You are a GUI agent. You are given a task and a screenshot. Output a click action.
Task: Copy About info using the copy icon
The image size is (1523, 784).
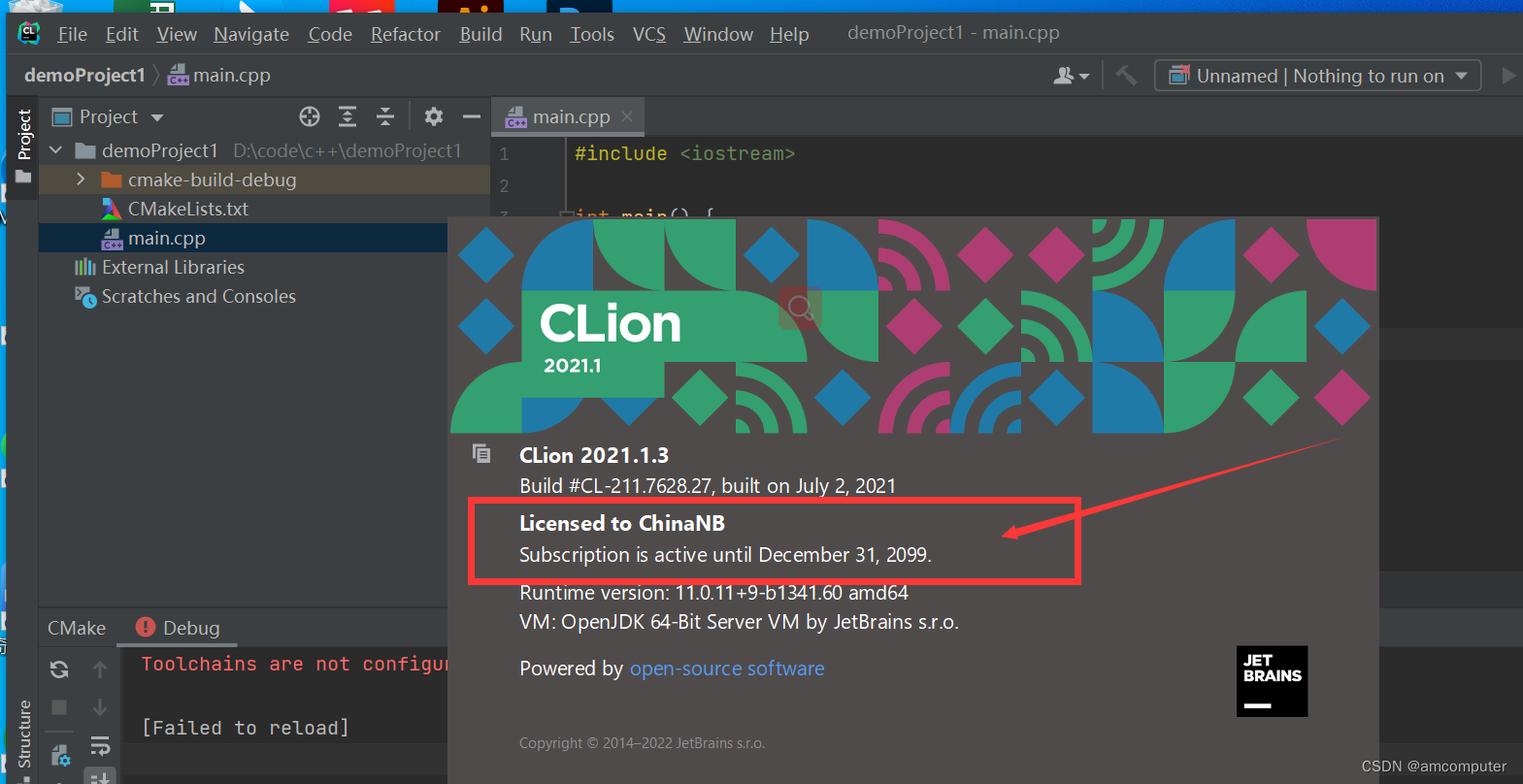click(481, 453)
